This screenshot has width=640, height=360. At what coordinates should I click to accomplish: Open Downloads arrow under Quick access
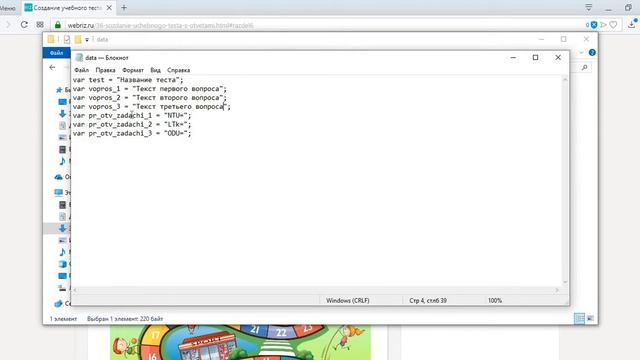click(62, 113)
